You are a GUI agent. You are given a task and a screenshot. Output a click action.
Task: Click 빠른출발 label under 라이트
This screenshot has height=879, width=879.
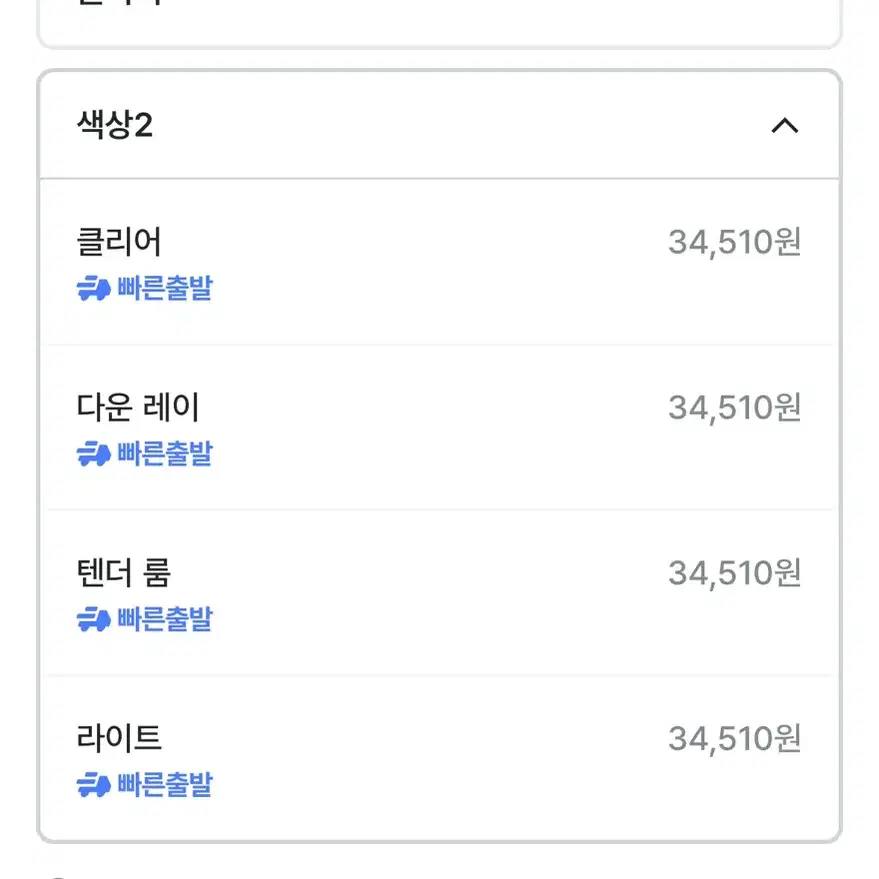[165, 784]
